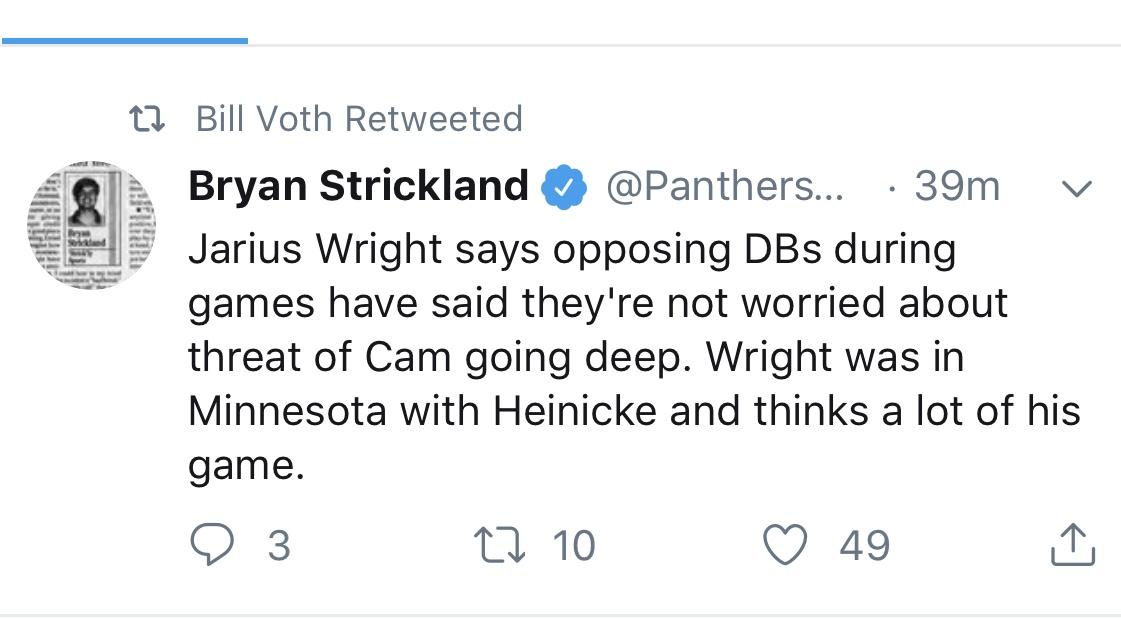Expand the tweet options chevron
Viewport: 1121px width, 619px height.
tap(1077, 189)
